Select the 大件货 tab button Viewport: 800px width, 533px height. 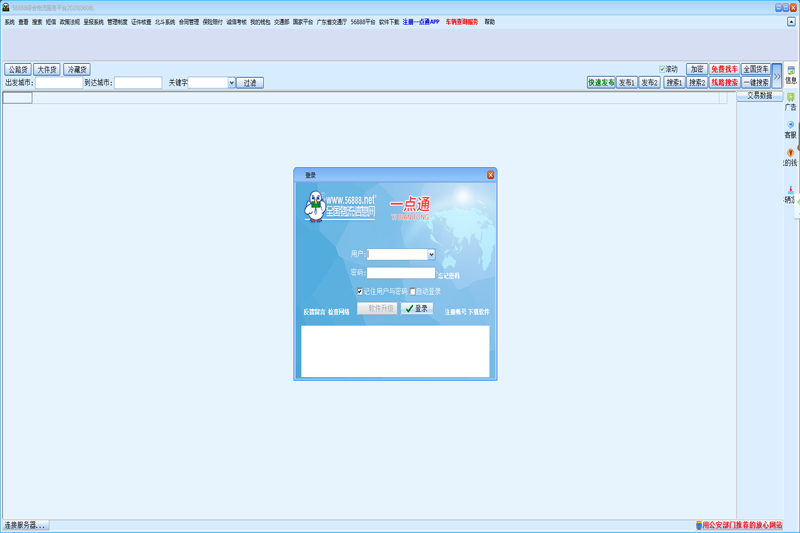47,69
